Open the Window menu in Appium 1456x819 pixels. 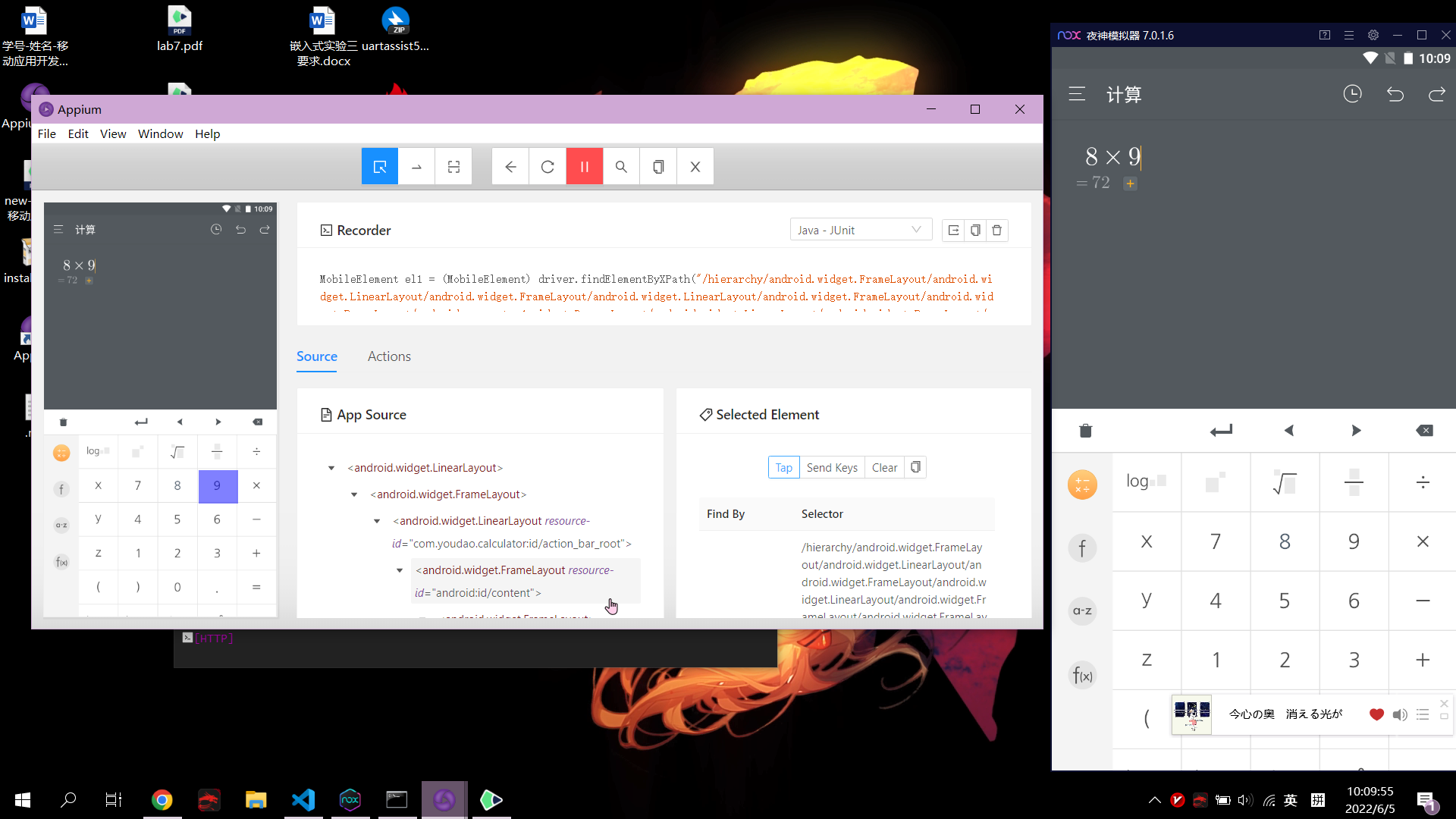click(x=160, y=134)
